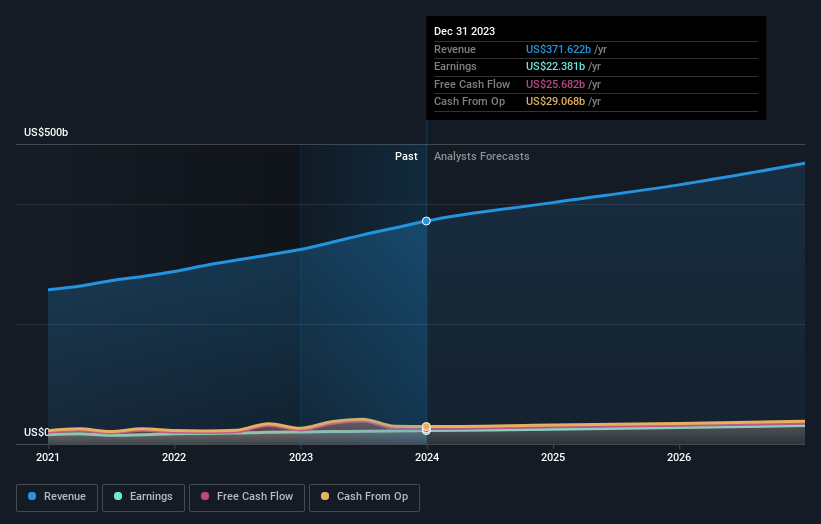Click the US$29.068b cash from op value
821x524 pixels.
point(555,102)
